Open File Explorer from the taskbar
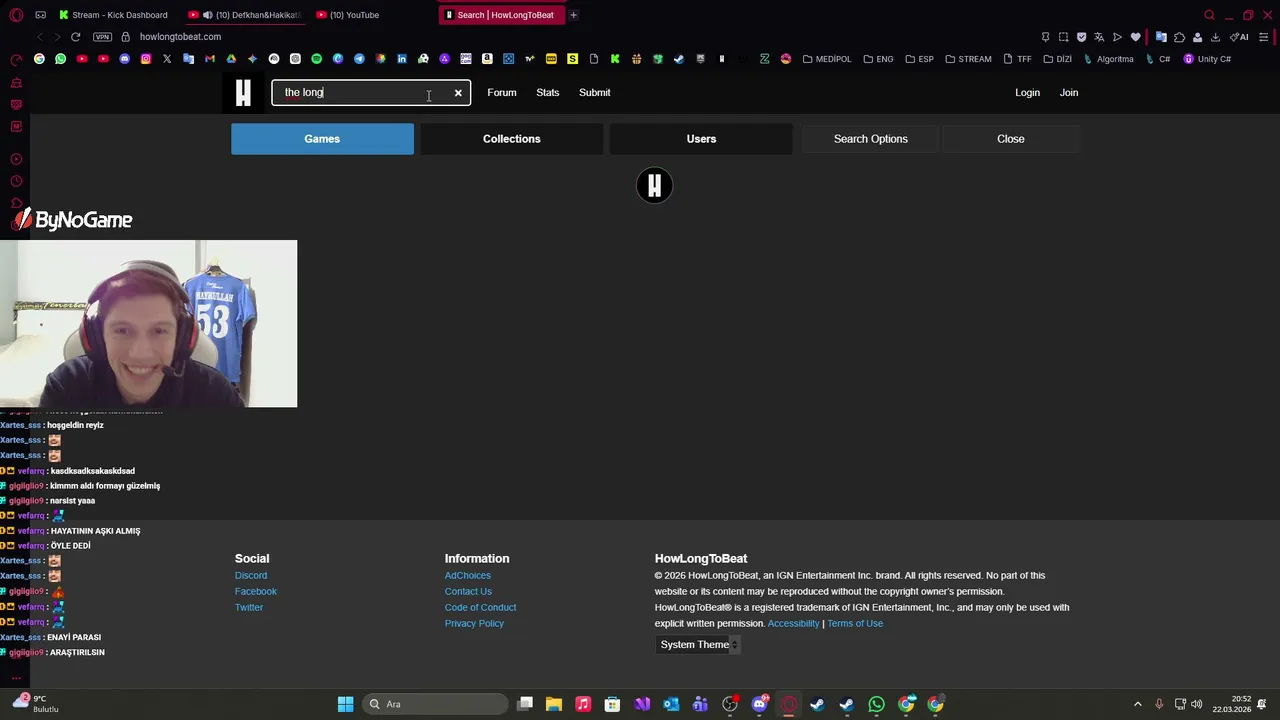Image resolution: width=1280 pixels, height=720 pixels. 553,704
